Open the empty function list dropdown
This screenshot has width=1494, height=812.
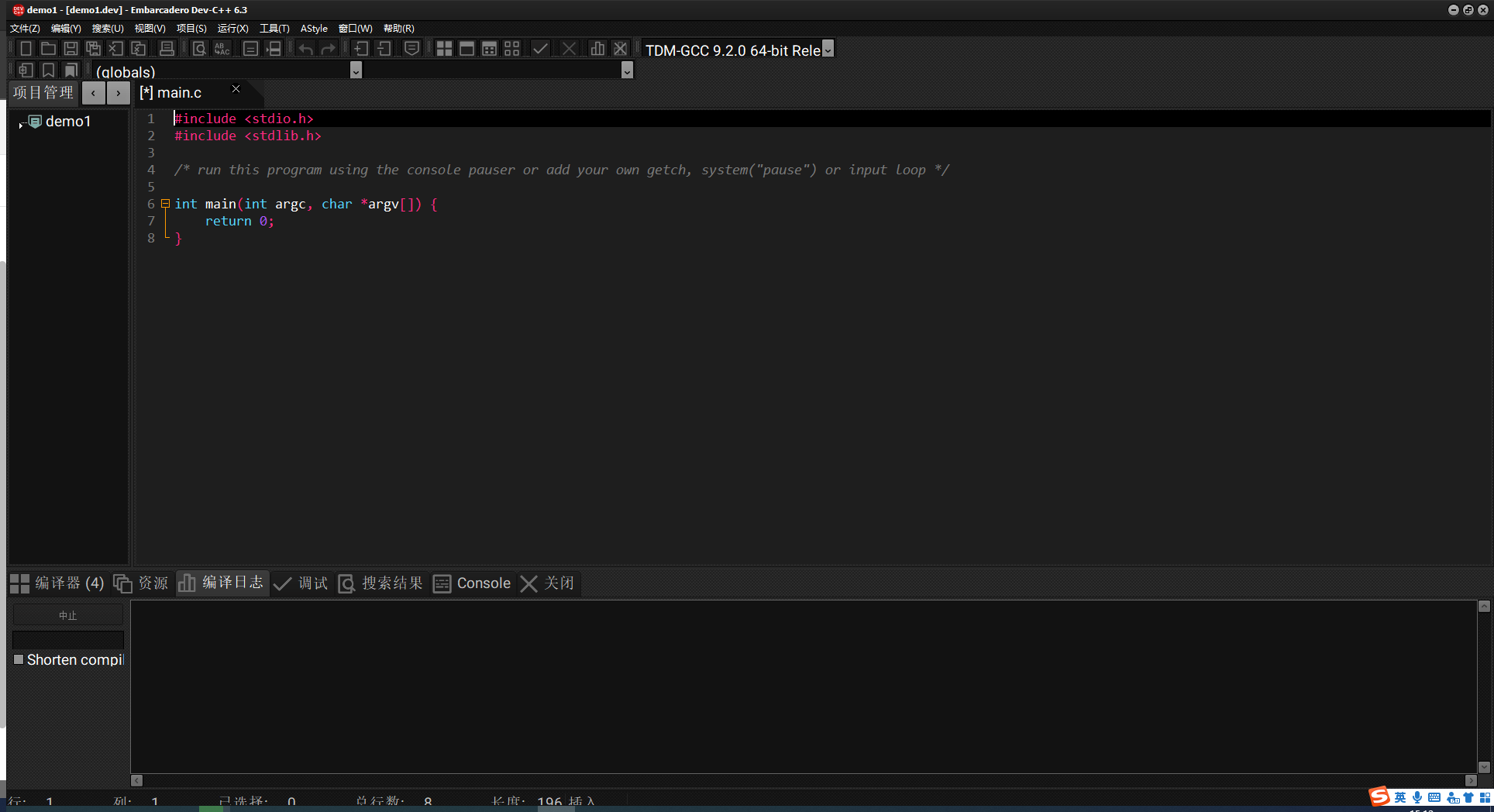pos(627,71)
